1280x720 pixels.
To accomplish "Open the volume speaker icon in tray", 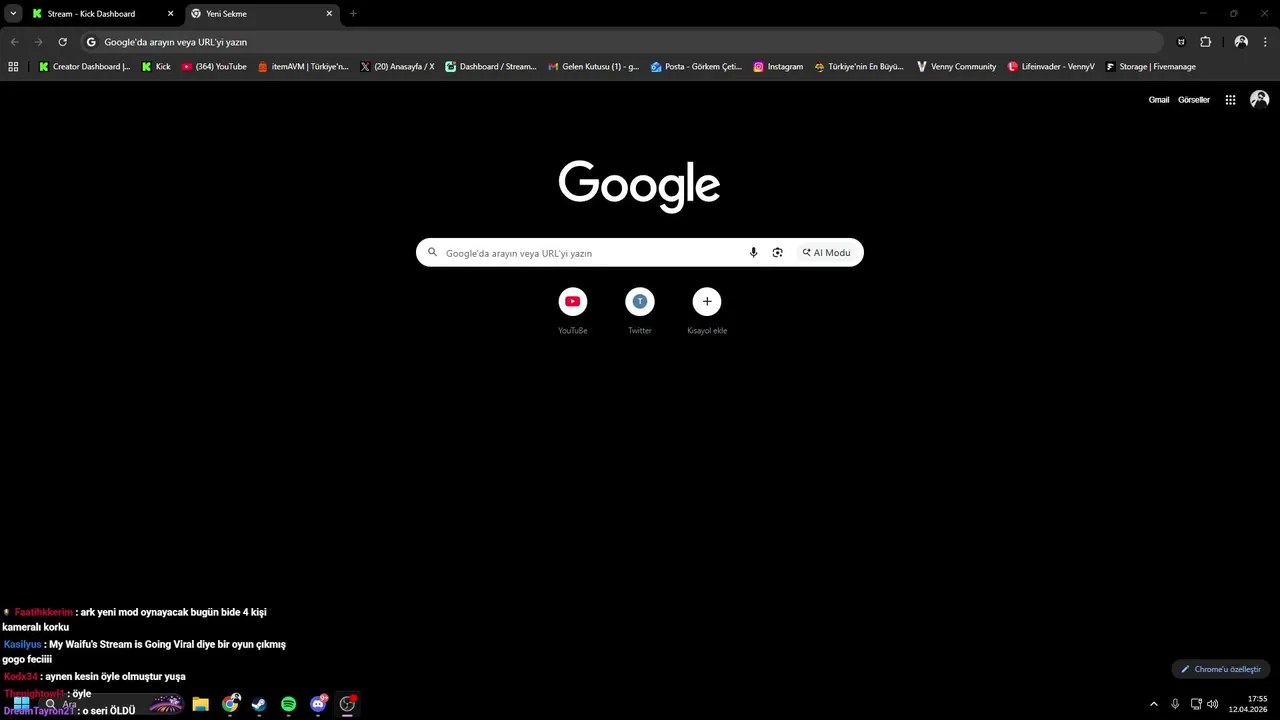I will [x=1213, y=704].
